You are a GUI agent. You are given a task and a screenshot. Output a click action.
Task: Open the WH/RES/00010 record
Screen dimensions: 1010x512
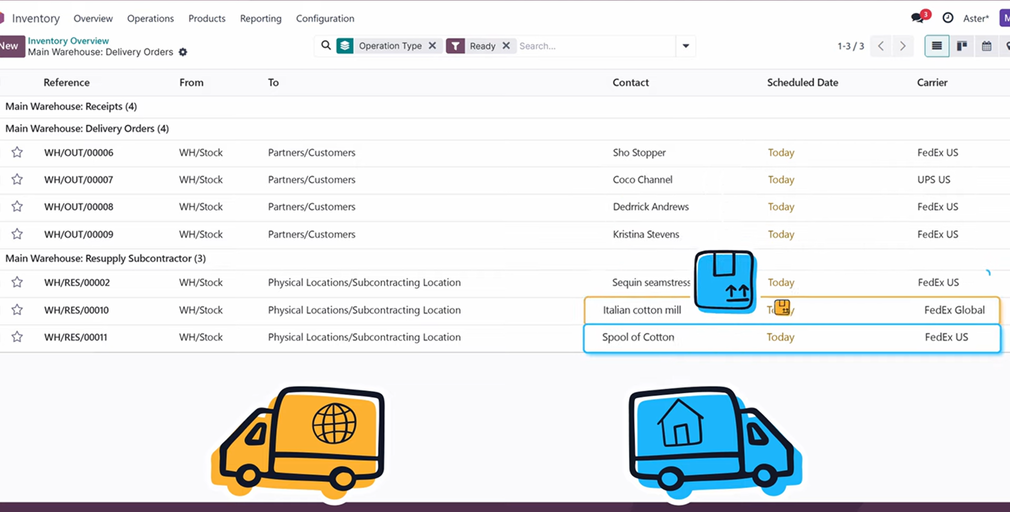point(77,310)
